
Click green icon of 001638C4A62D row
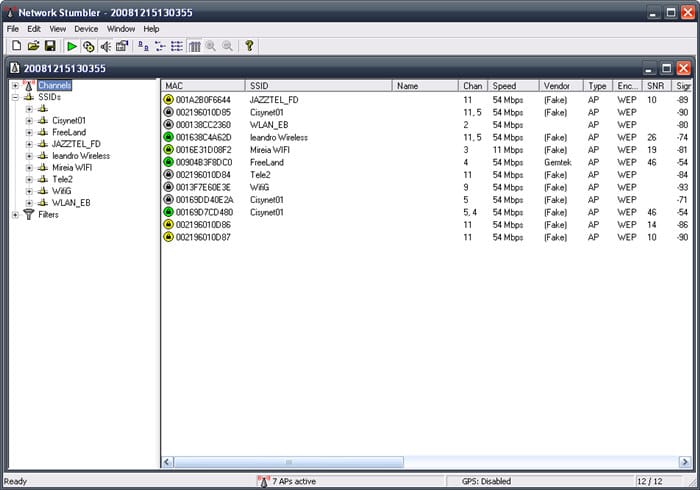pyautogui.click(x=168, y=137)
